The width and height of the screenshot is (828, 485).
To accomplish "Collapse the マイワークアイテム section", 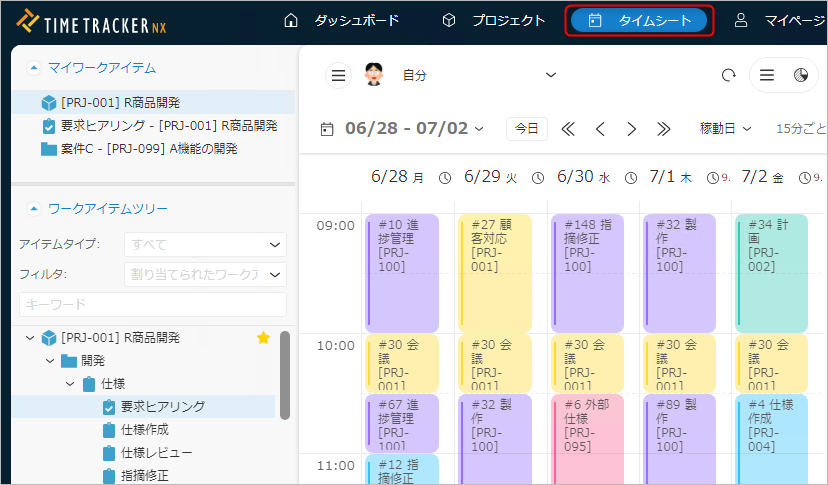I will tap(34, 68).
